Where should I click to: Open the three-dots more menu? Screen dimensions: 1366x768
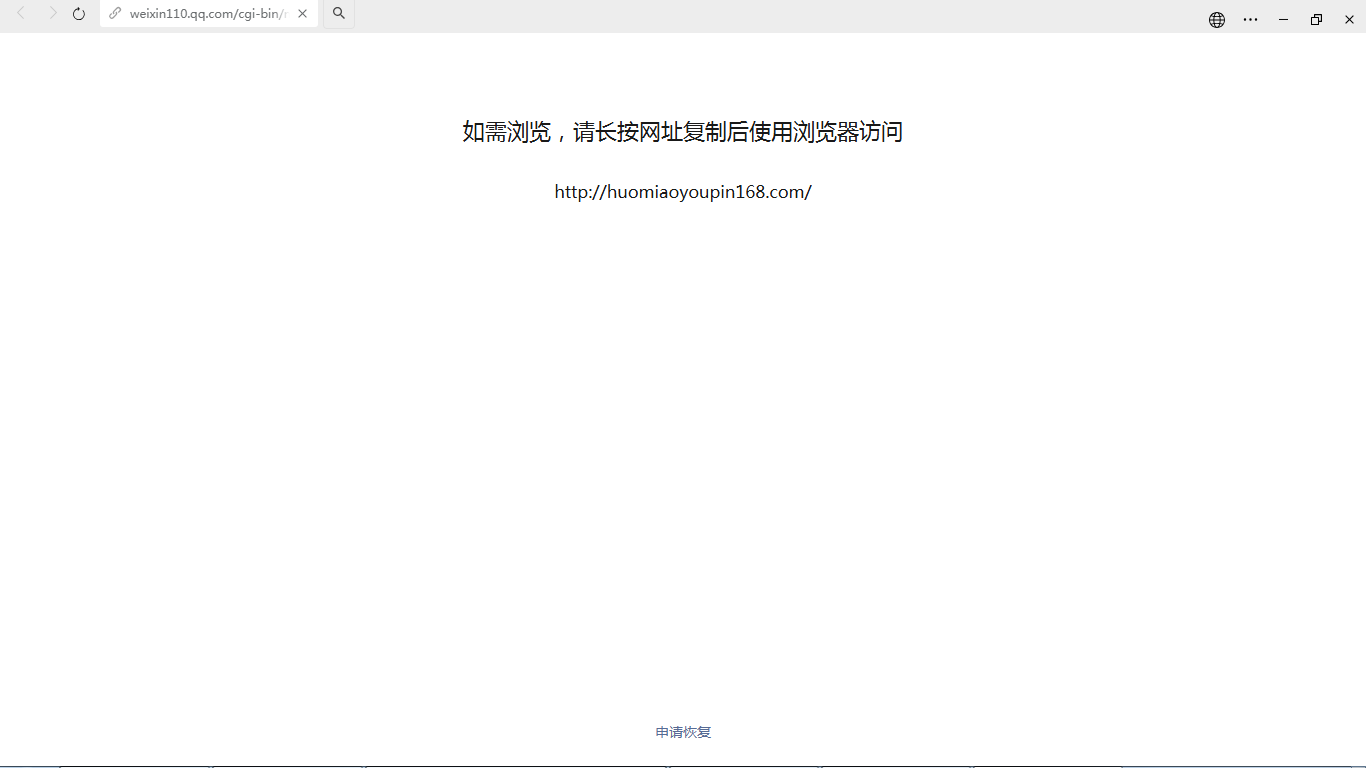click(1250, 19)
